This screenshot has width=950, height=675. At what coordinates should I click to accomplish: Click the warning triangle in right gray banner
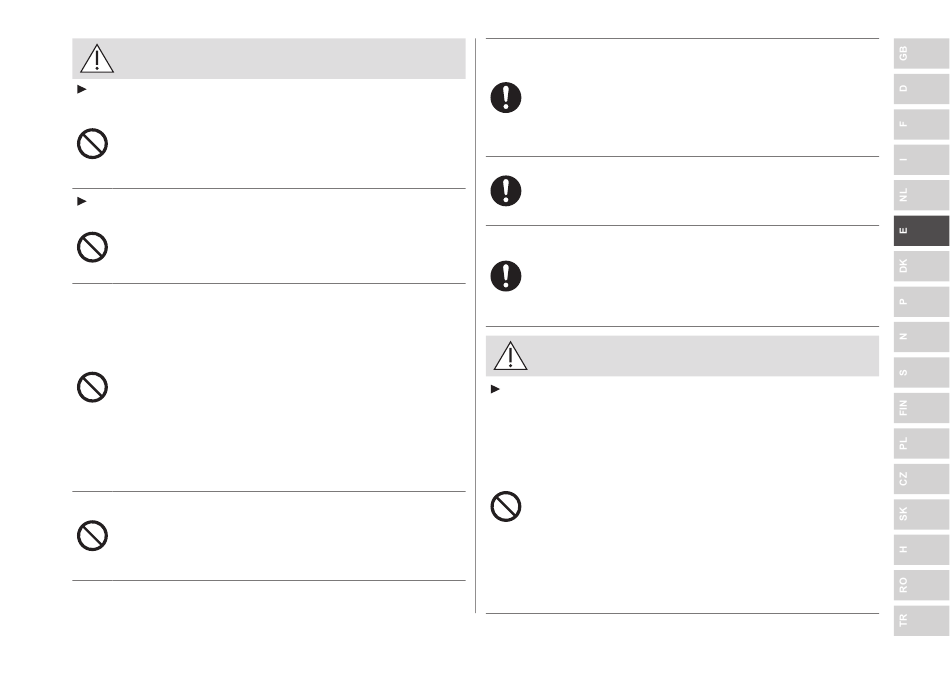coord(510,356)
